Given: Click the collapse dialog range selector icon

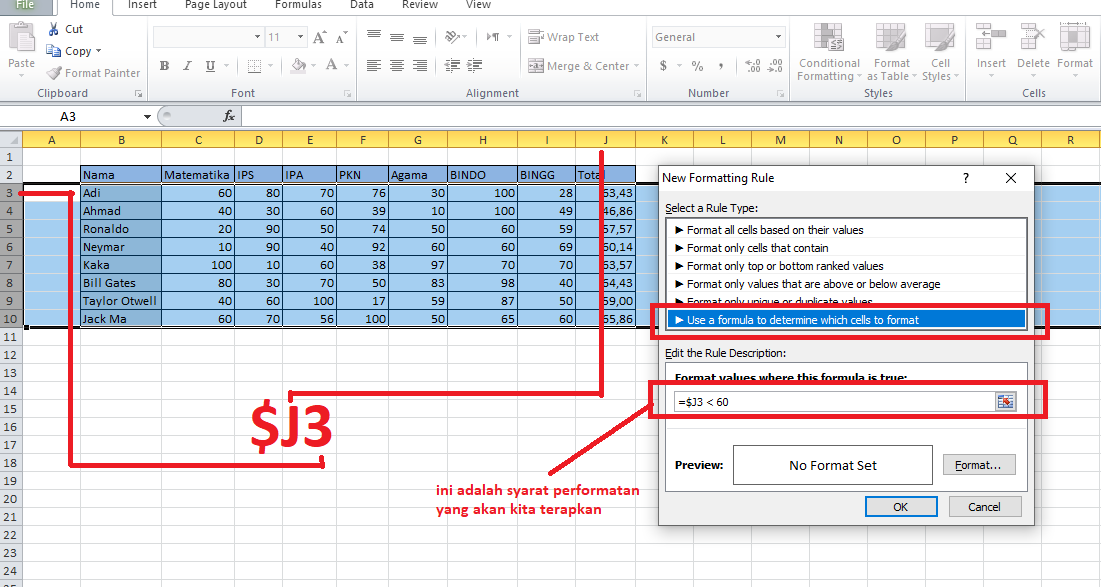Looking at the screenshot, I should [1006, 402].
